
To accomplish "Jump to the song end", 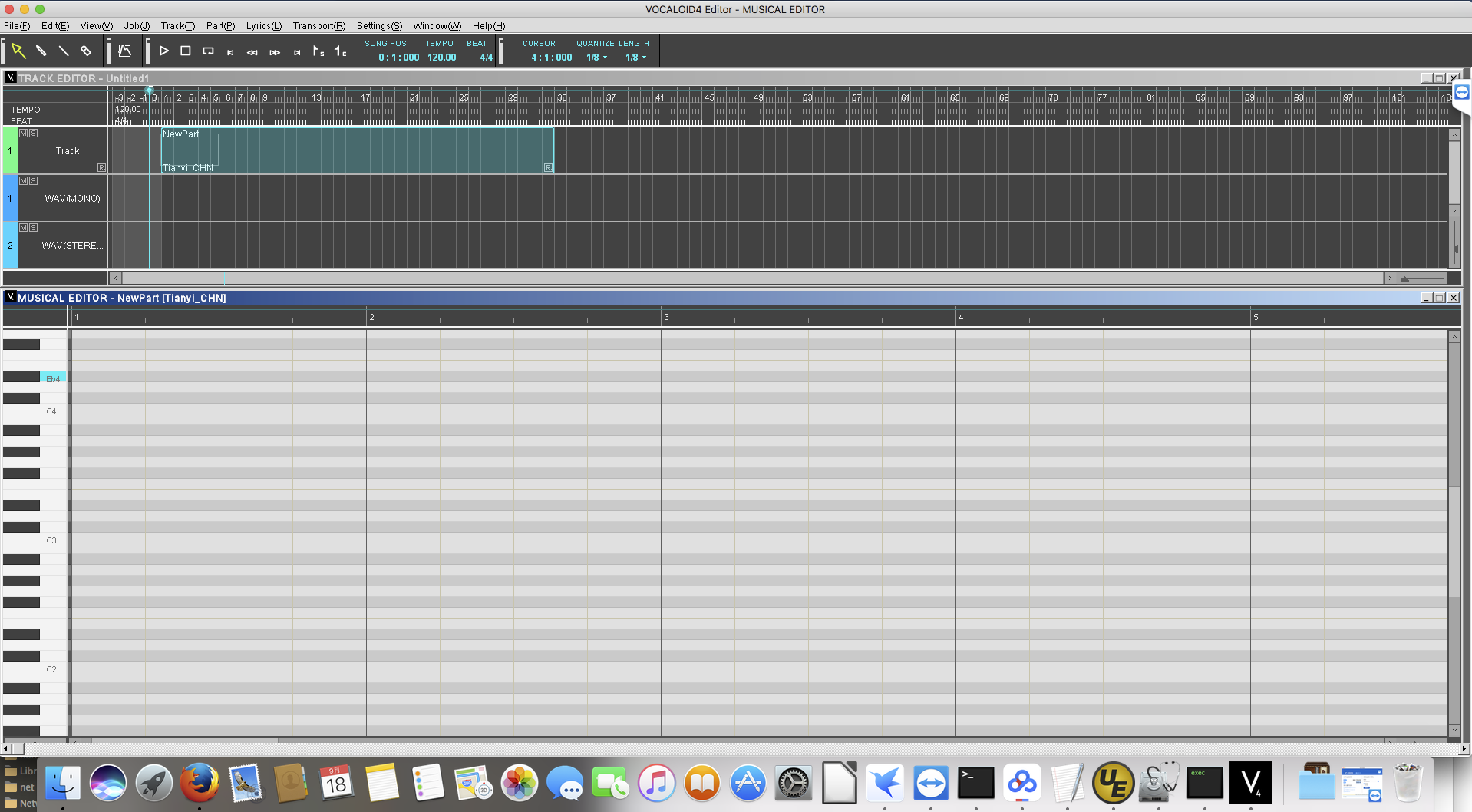I will point(297,52).
